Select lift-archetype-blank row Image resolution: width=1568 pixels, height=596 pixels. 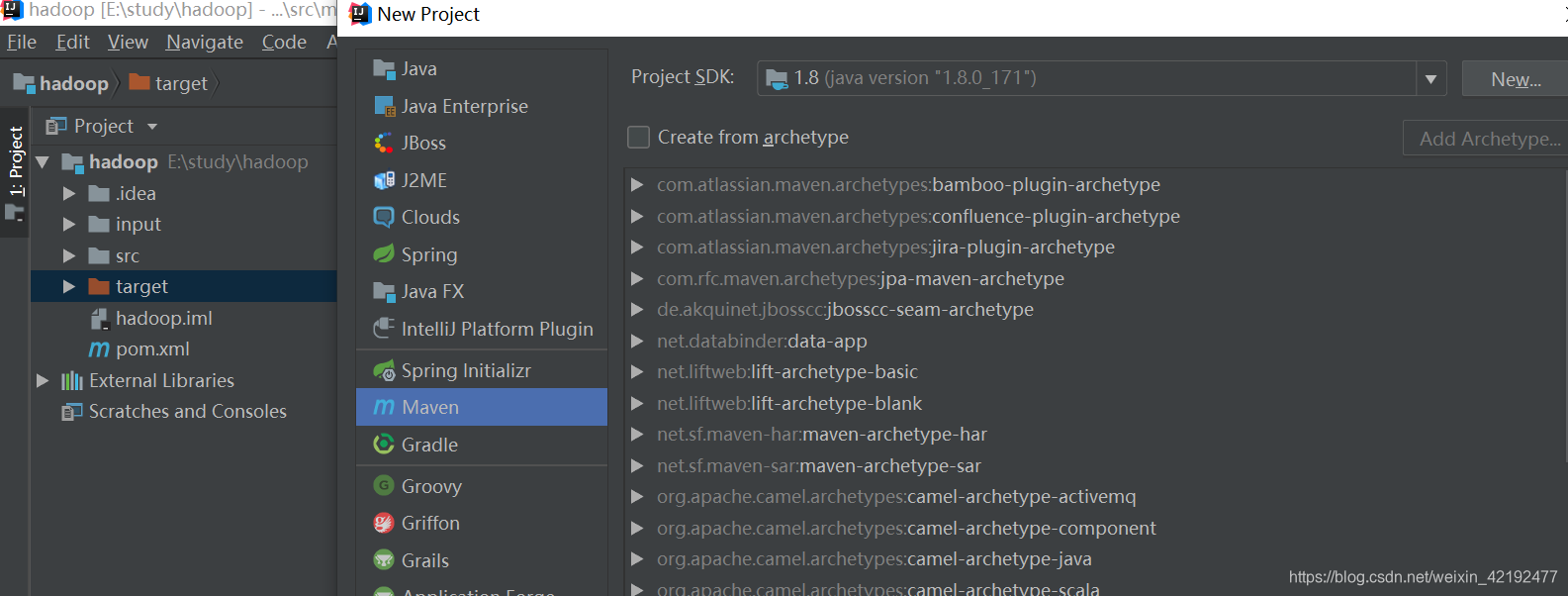click(1096, 404)
